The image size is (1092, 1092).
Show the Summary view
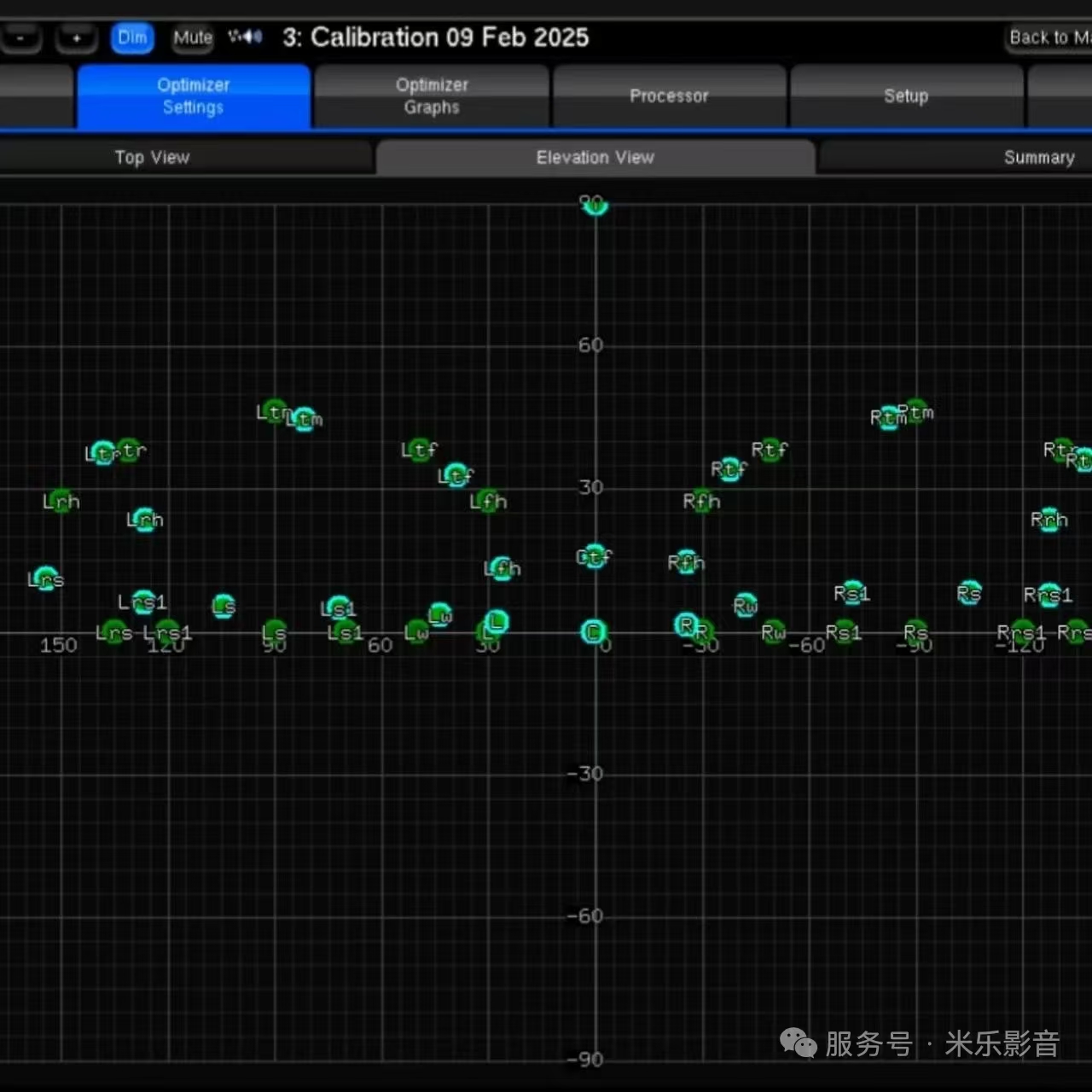click(1038, 158)
